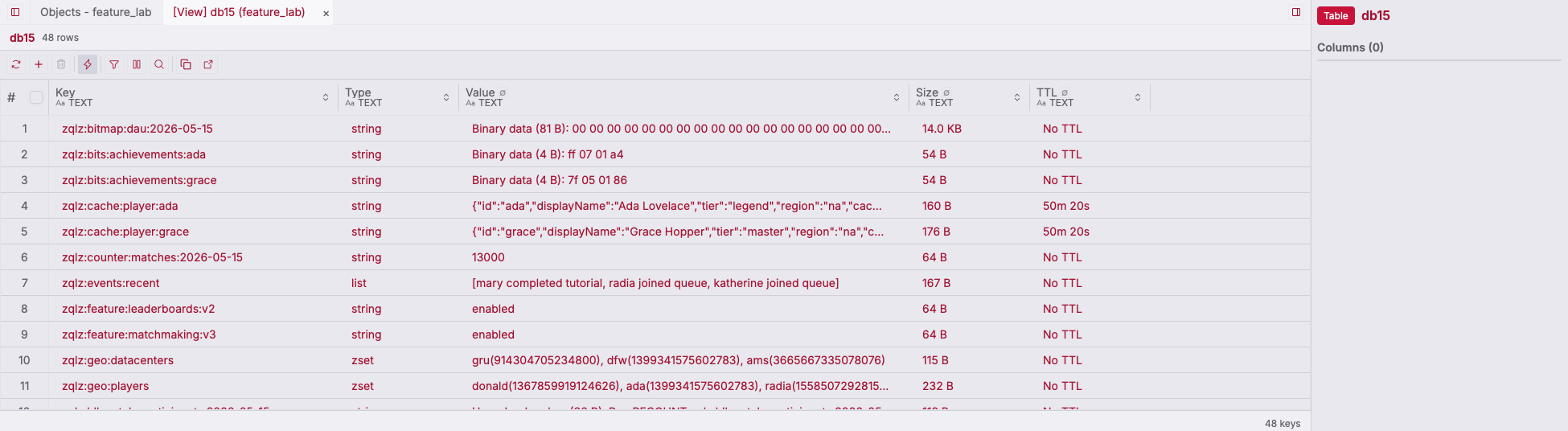Click the size cell 14.0 KB

point(969,129)
